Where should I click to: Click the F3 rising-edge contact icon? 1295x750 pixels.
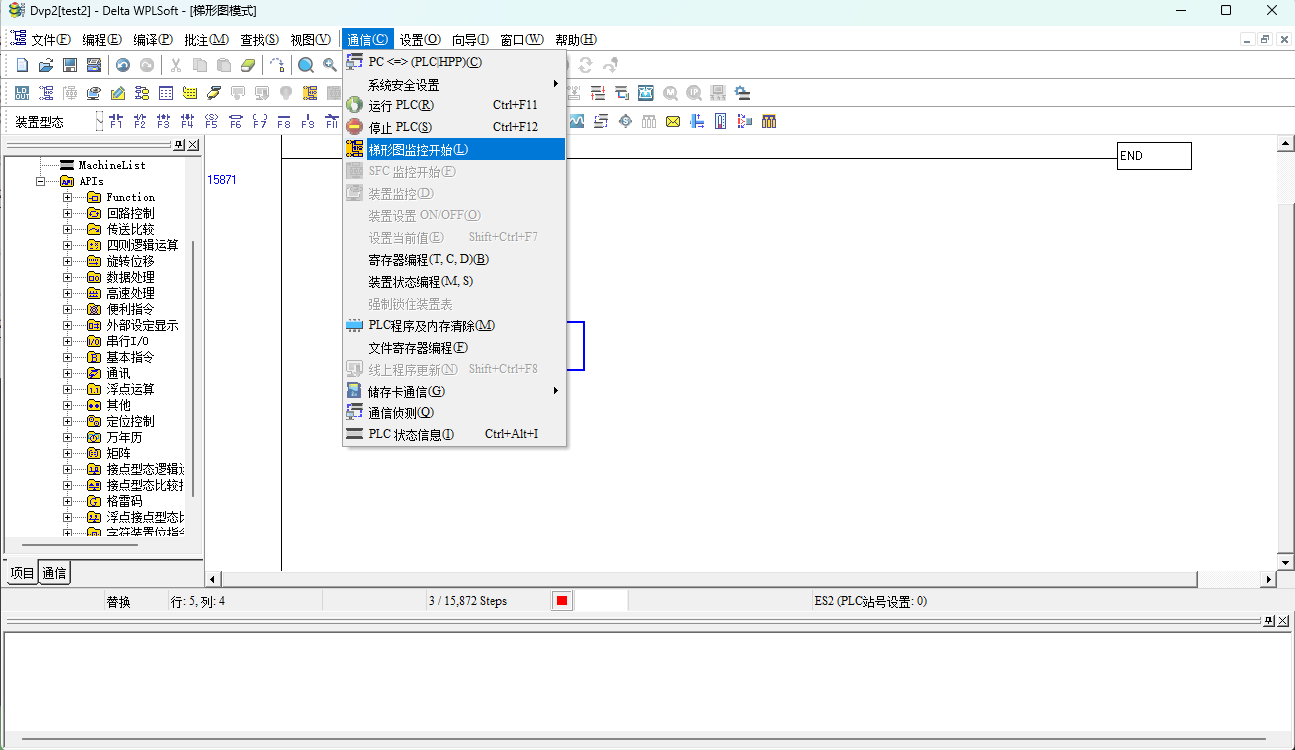(x=164, y=121)
